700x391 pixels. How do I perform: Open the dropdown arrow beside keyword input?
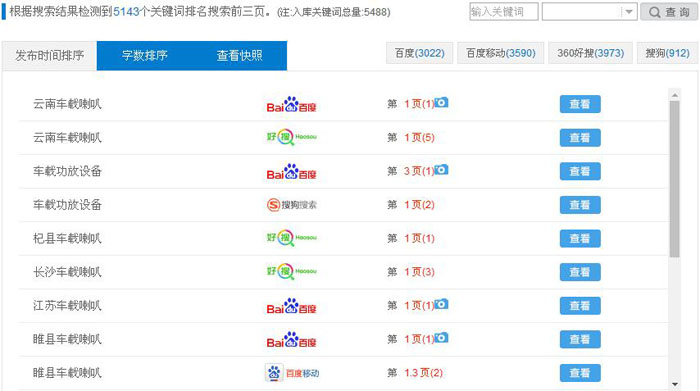629,12
